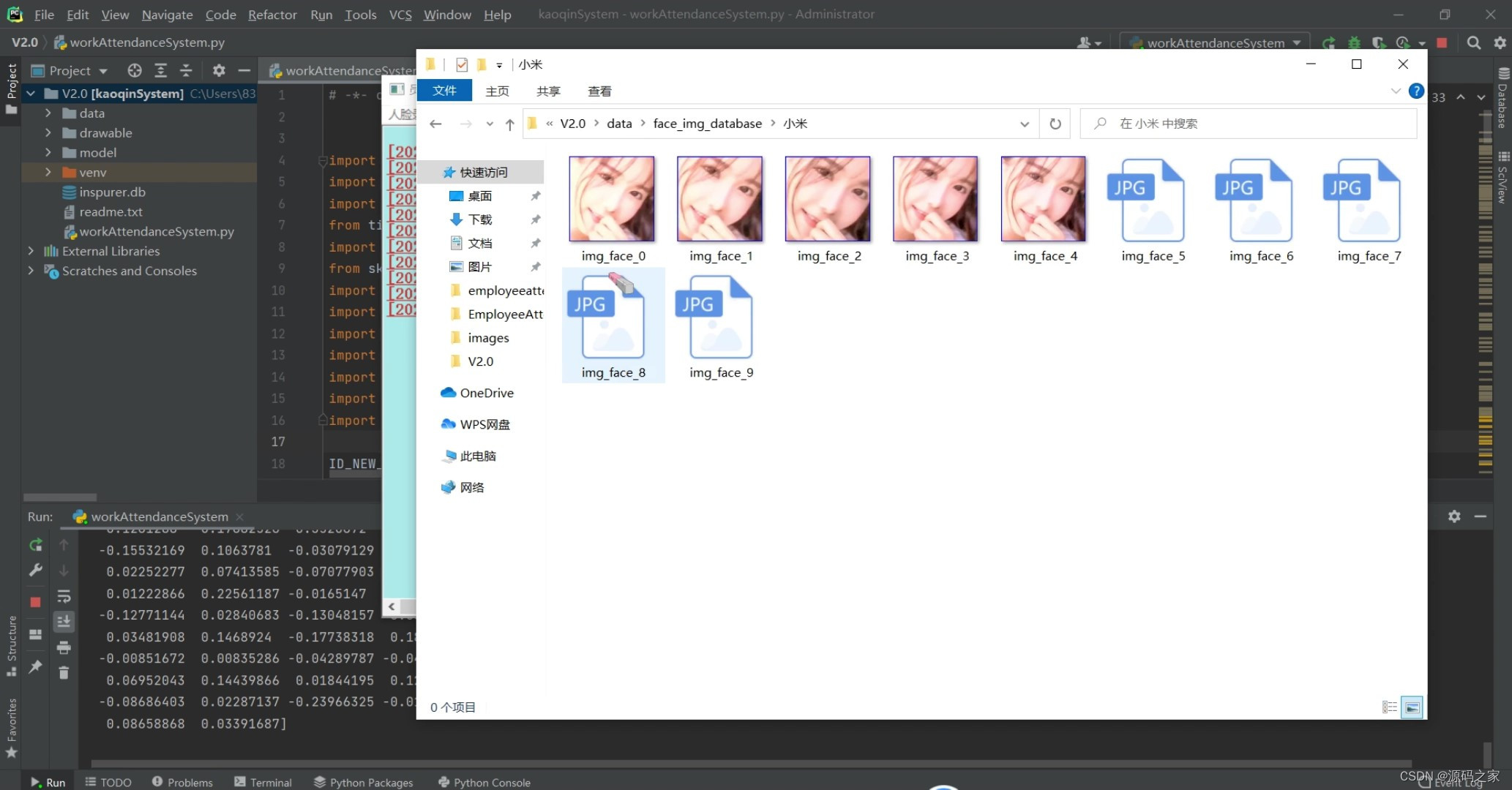Switch to the 查看 ribbon tab in Explorer
The width and height of the screenshot is (1512, 790).
pos(599,90)
